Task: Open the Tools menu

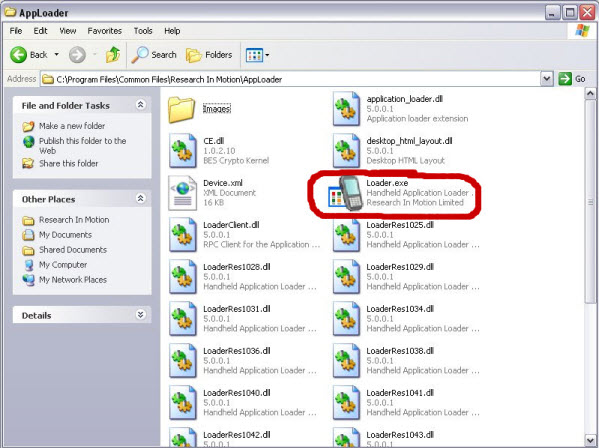Action: [143, 31]
